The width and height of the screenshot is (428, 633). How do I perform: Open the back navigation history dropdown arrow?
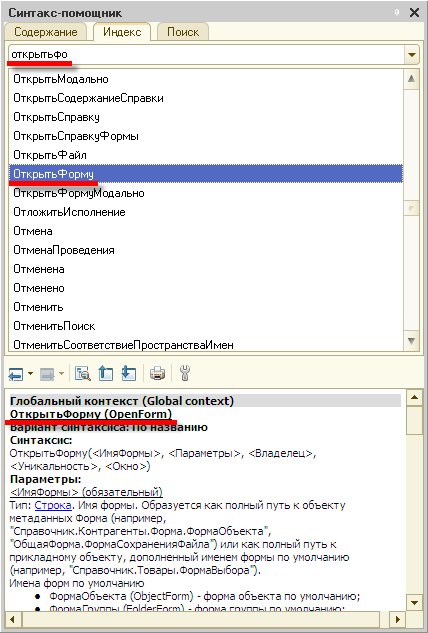[30, 374]
